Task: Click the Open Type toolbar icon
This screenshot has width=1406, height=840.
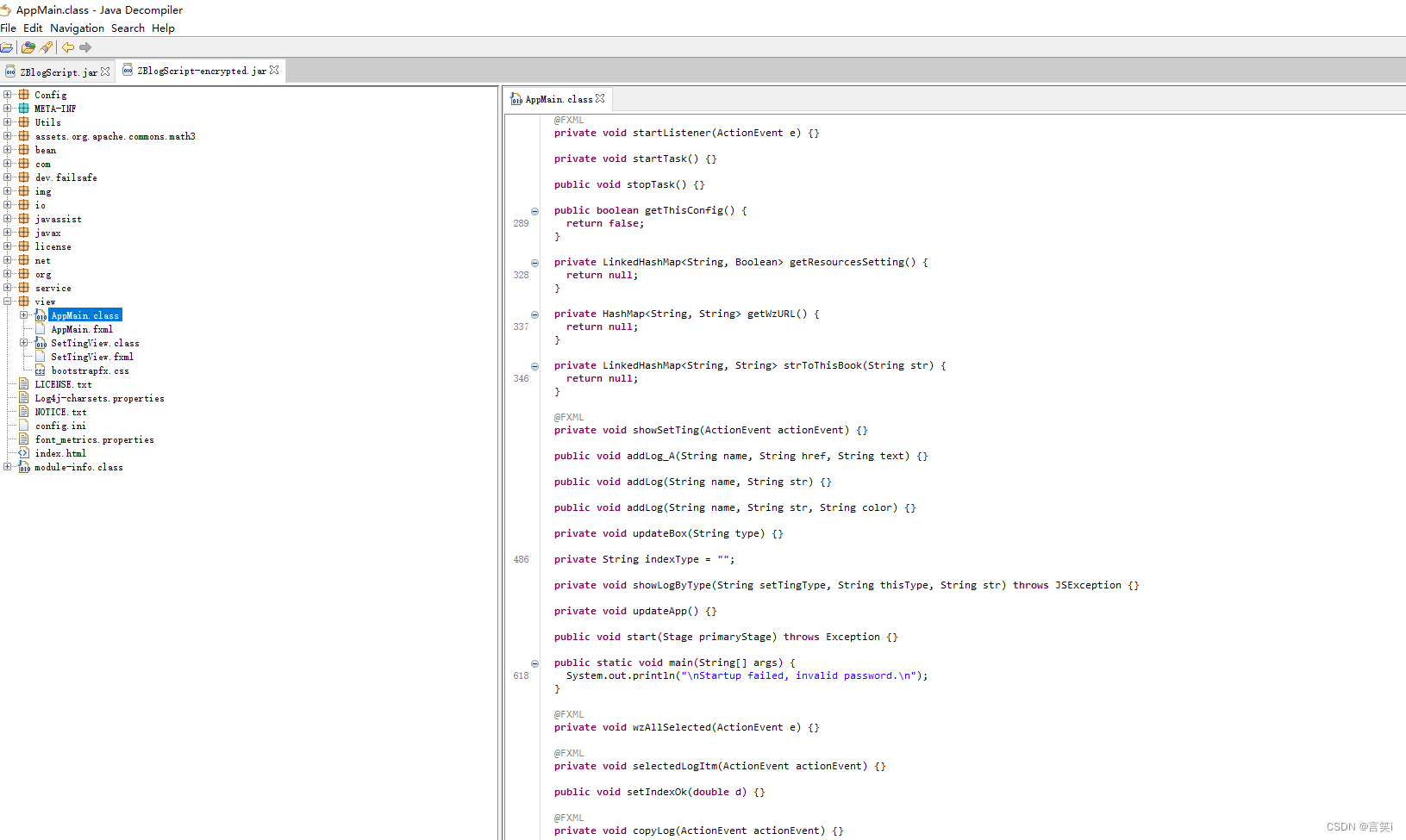Action: tap(28, 47)
